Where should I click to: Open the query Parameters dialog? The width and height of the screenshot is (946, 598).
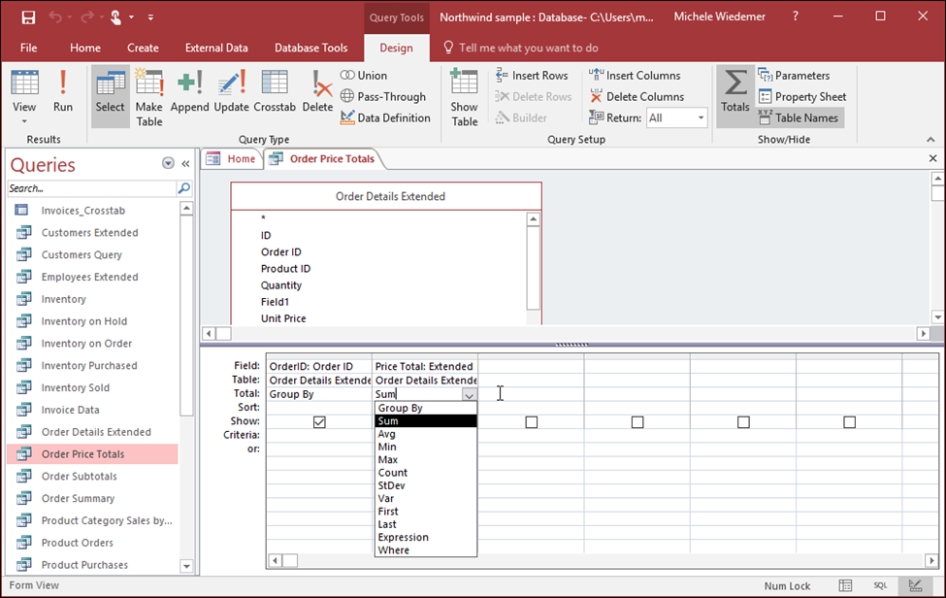[794, 75]
